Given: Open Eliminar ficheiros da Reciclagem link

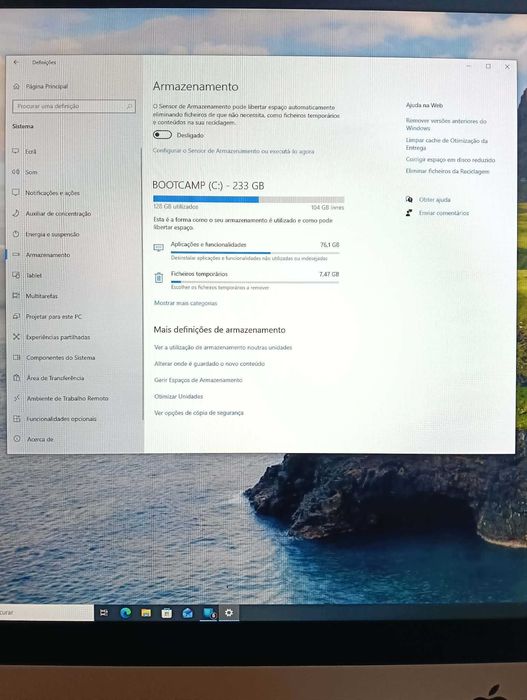Looking at the screenshot, I should pyautogui.click(x=448, y=171).
